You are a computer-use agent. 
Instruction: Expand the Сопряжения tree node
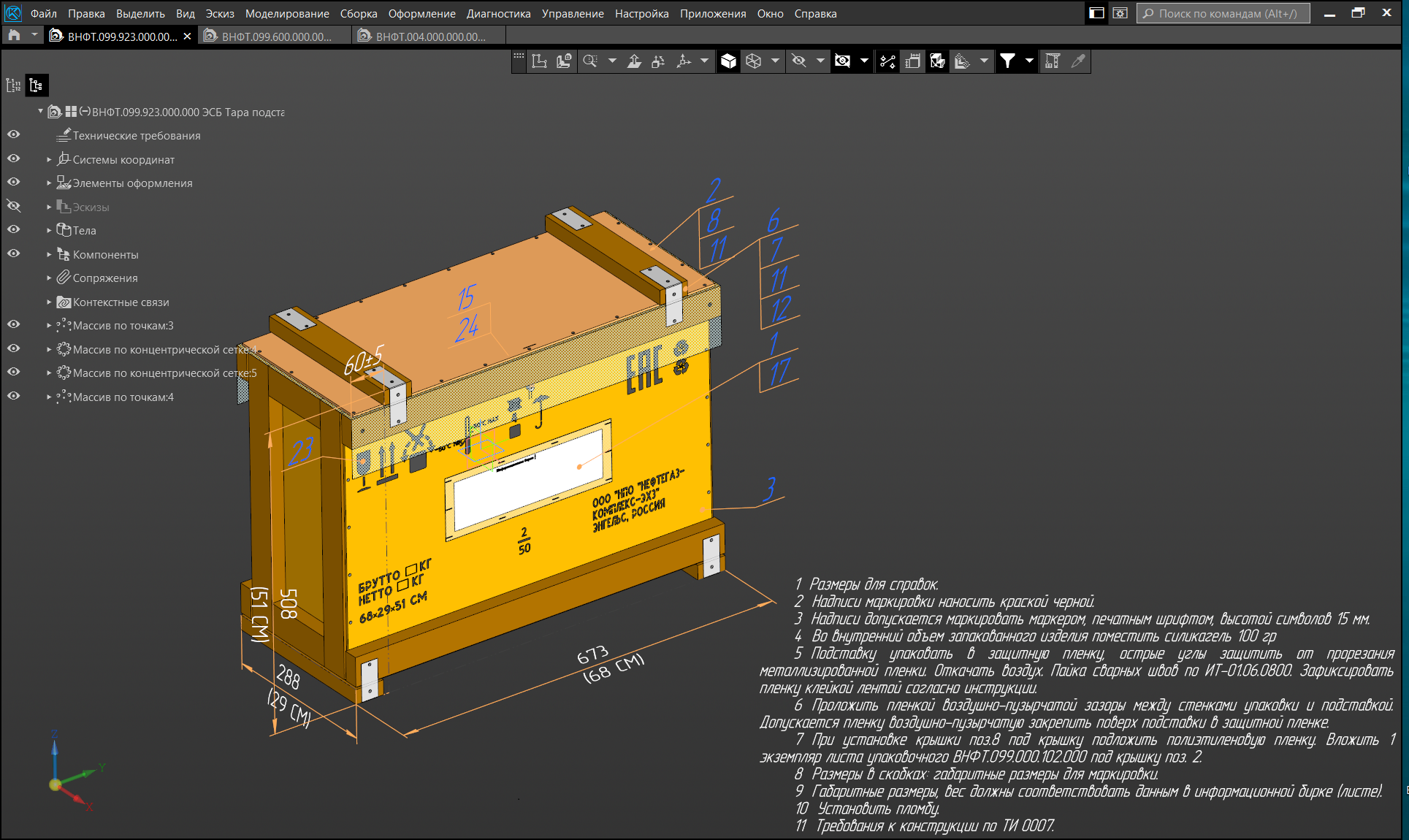pyautogui.click(x=49, y=278)
